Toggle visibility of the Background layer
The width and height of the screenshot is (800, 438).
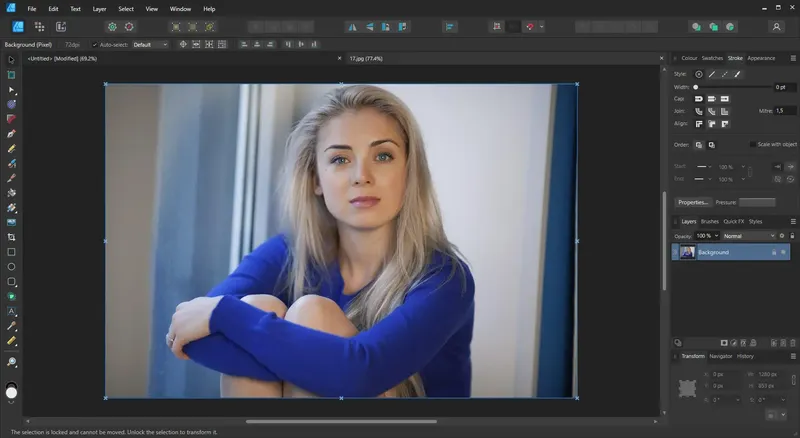pyautogui.click(x=784, y=252)
